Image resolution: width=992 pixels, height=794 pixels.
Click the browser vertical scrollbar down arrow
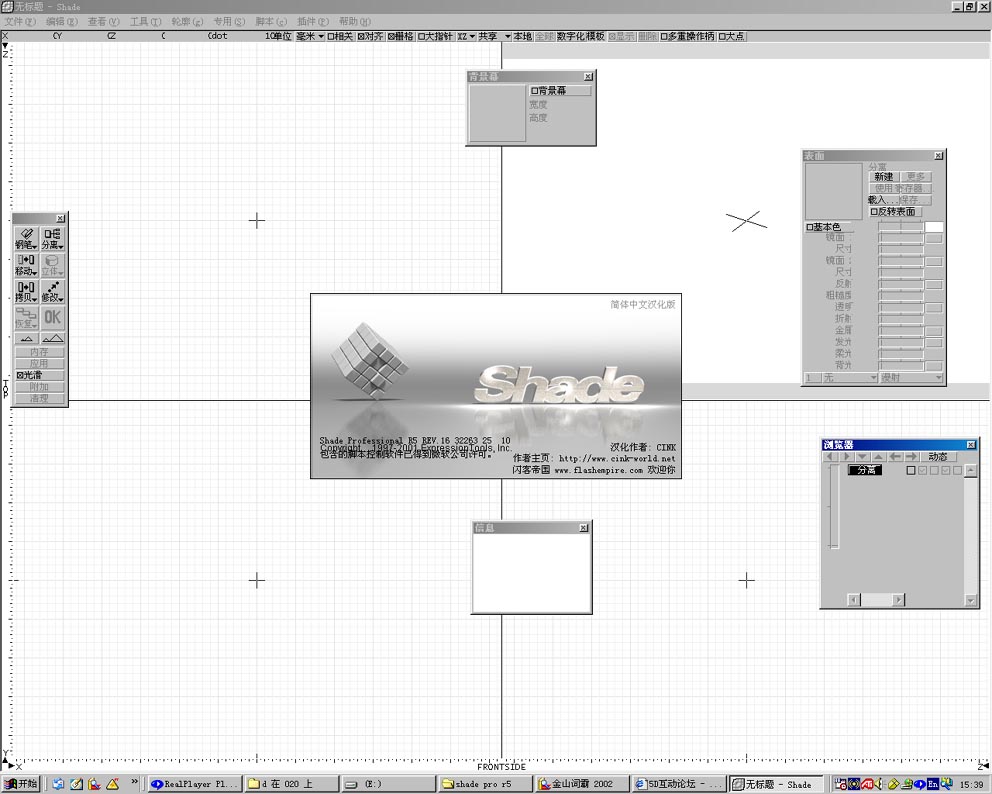tap(971, 600)
